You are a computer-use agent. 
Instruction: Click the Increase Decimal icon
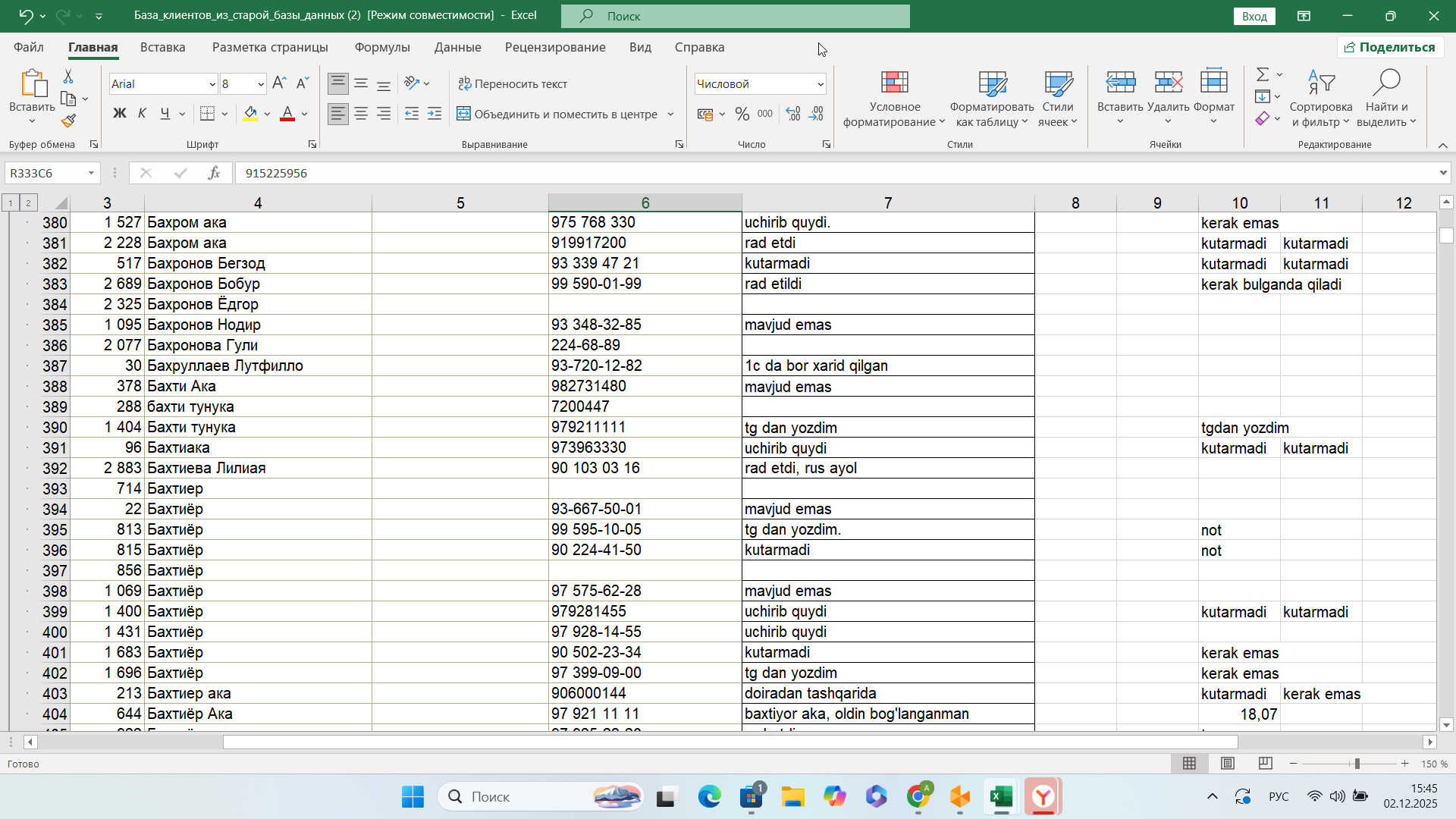pos(792,114)
